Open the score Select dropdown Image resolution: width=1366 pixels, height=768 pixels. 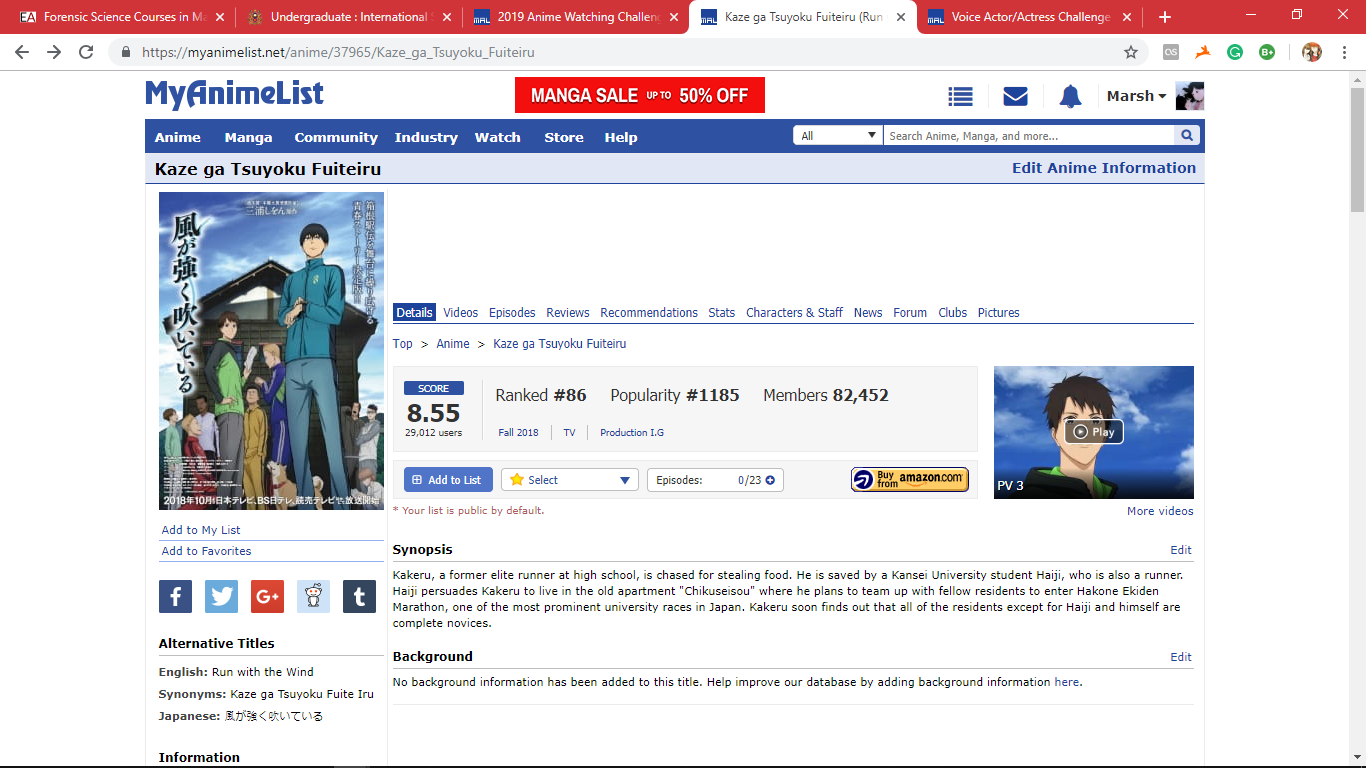click(x=570, y=480)
